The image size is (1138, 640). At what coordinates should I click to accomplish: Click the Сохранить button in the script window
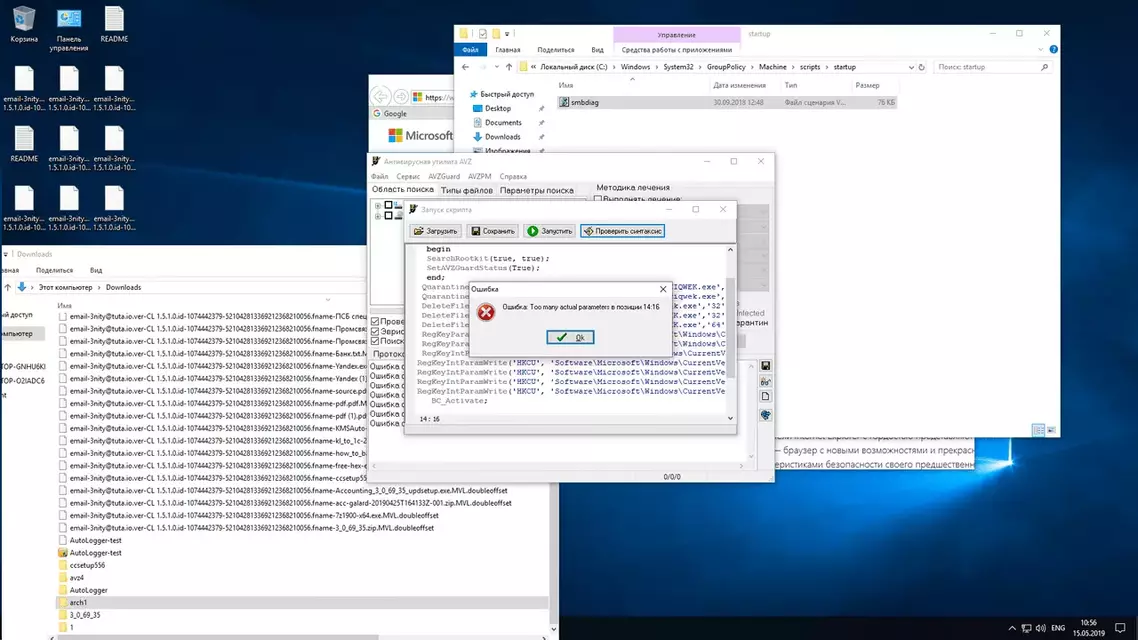tap(493, 231)
